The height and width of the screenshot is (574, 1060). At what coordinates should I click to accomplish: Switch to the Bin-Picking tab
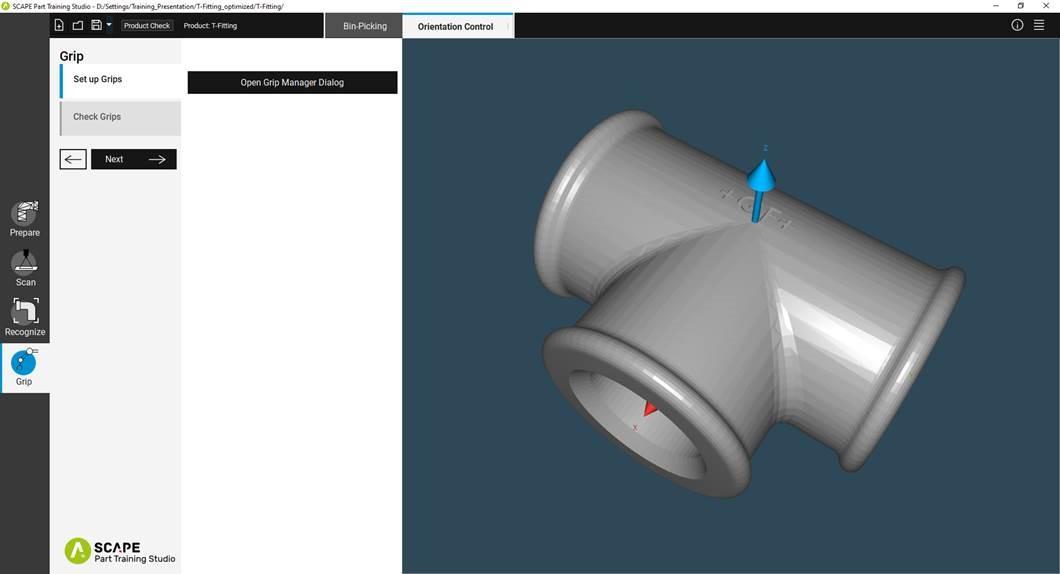(x=364, y=26)
